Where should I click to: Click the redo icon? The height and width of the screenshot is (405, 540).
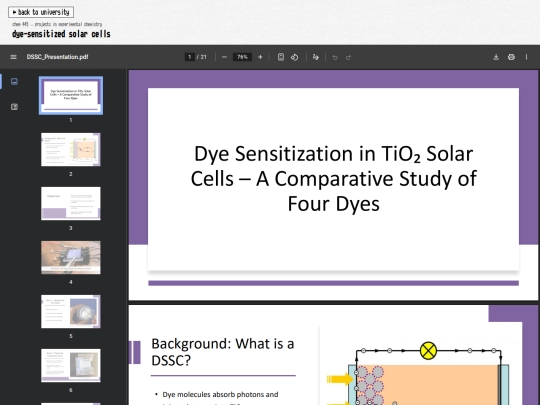click(348, 57)
